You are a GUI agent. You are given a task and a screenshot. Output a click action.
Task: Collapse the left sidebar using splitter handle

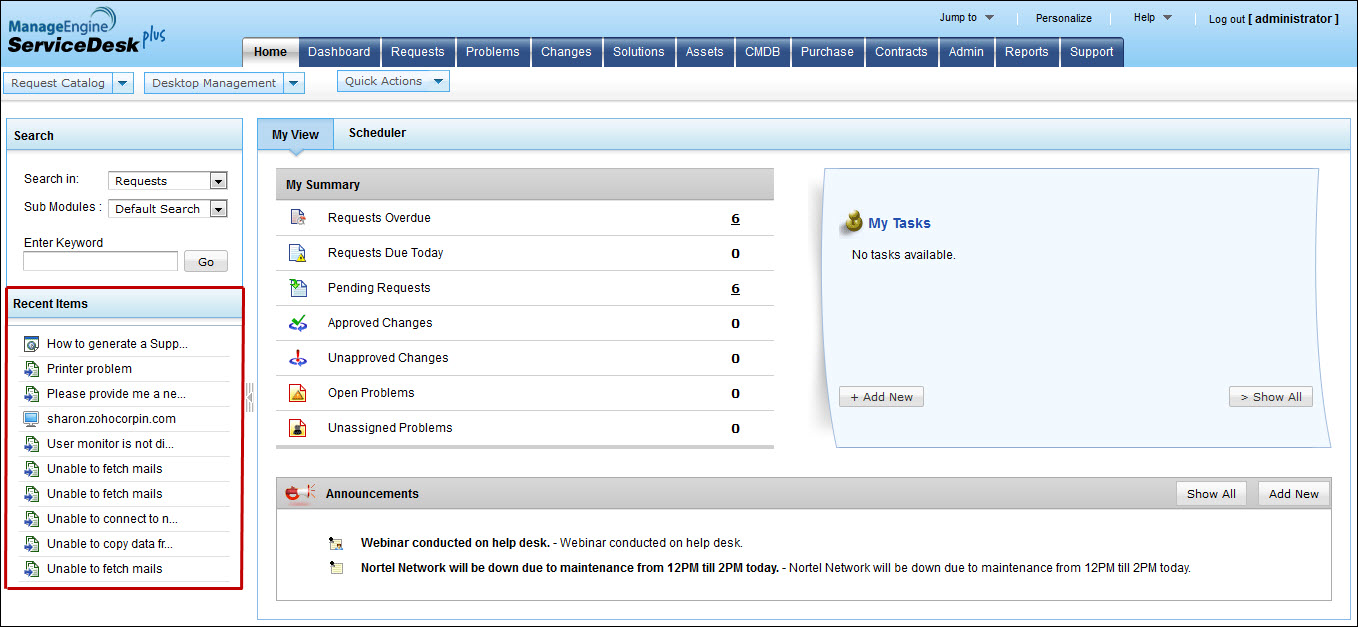[250, 397]
